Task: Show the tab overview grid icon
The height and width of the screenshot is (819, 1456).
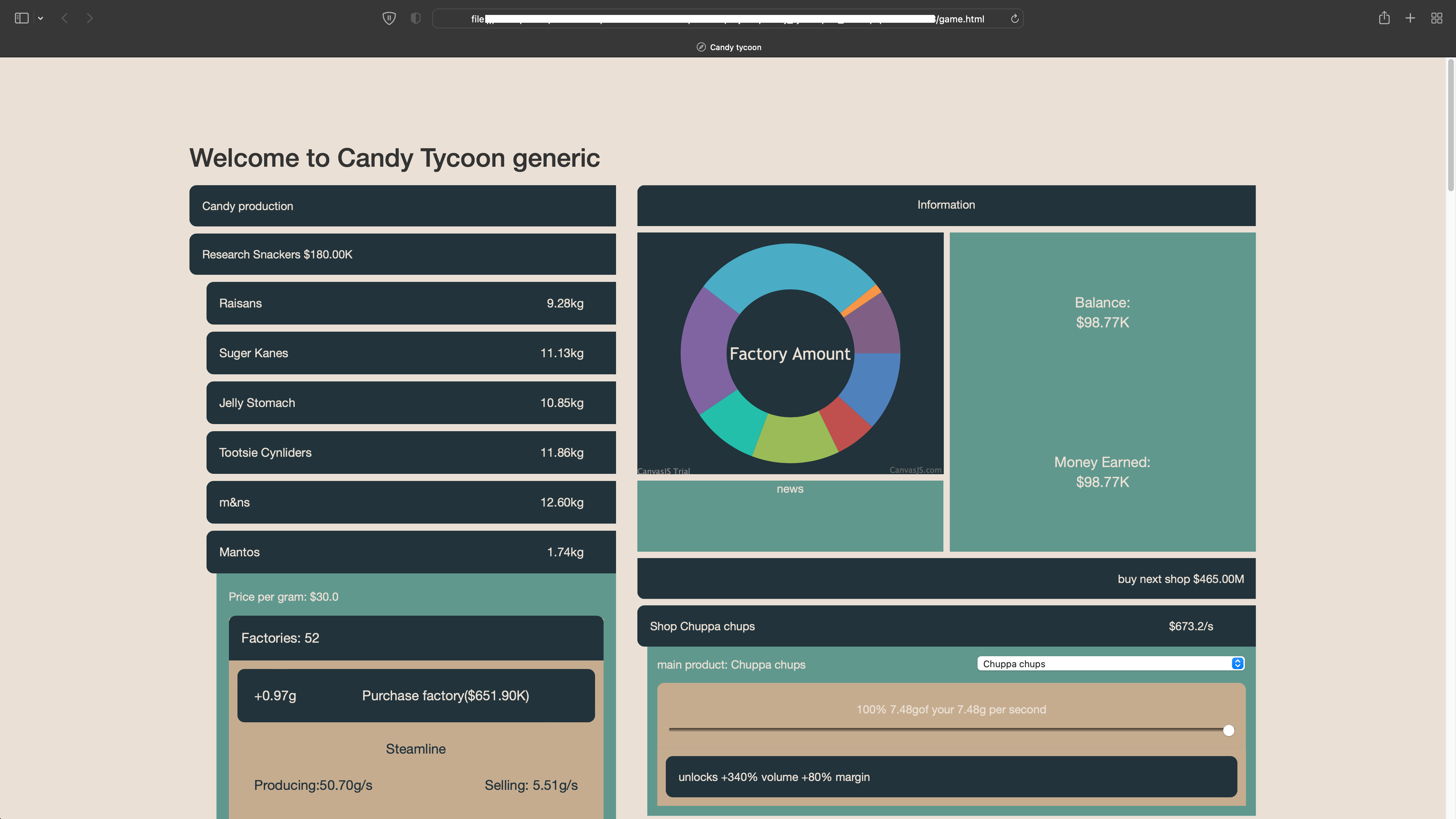Action: tap(1436, 18)
